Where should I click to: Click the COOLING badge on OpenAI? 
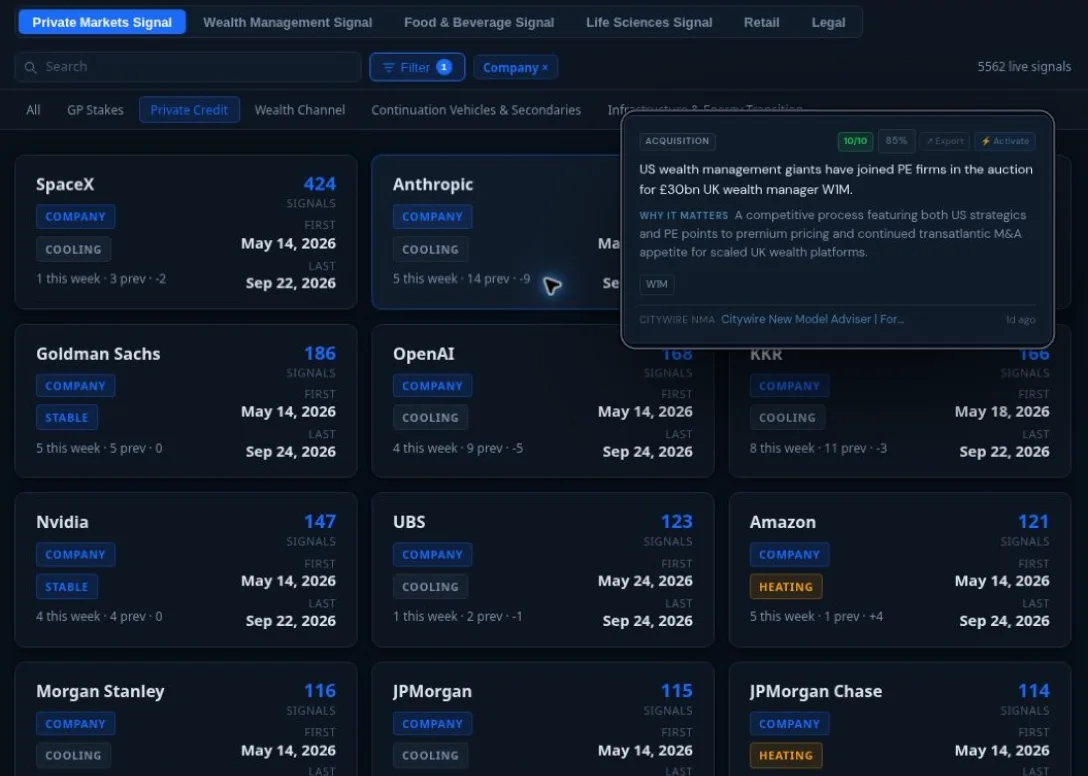point(430,418)
